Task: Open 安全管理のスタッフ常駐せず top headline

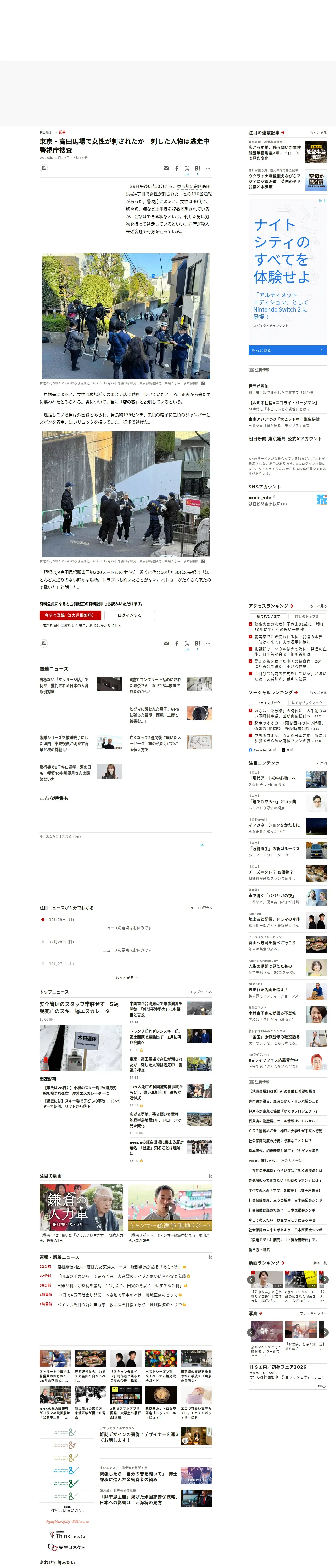Action: click(79, 1007)
